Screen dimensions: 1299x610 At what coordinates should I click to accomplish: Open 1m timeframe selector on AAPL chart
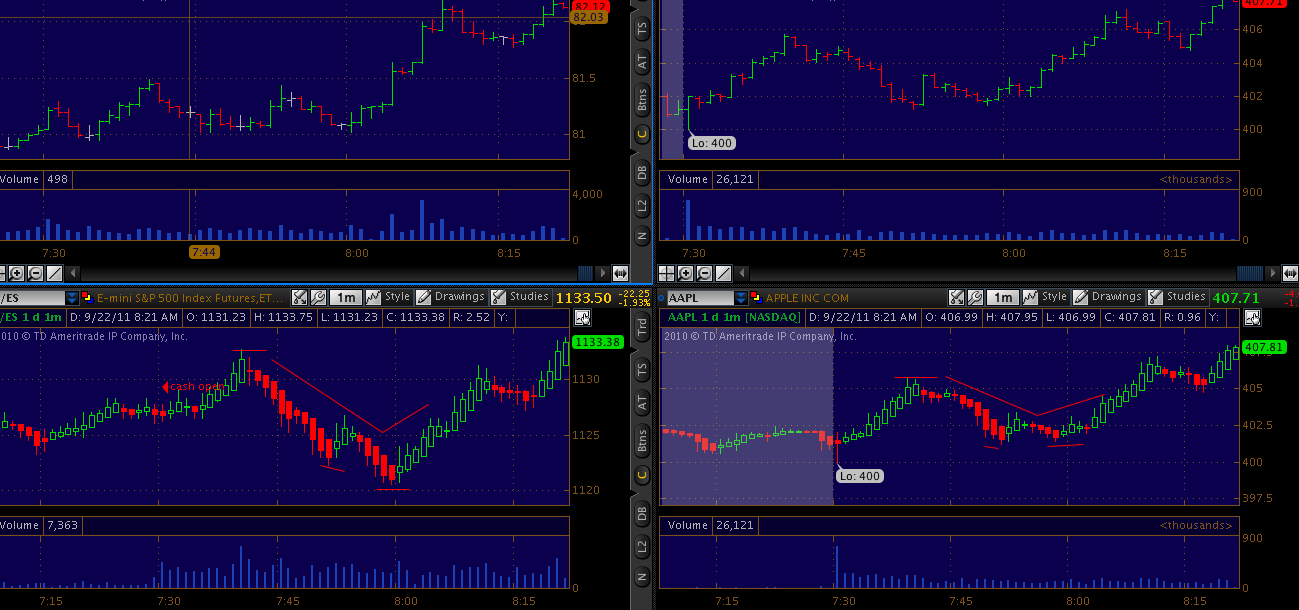click(x=1003, y=297)
